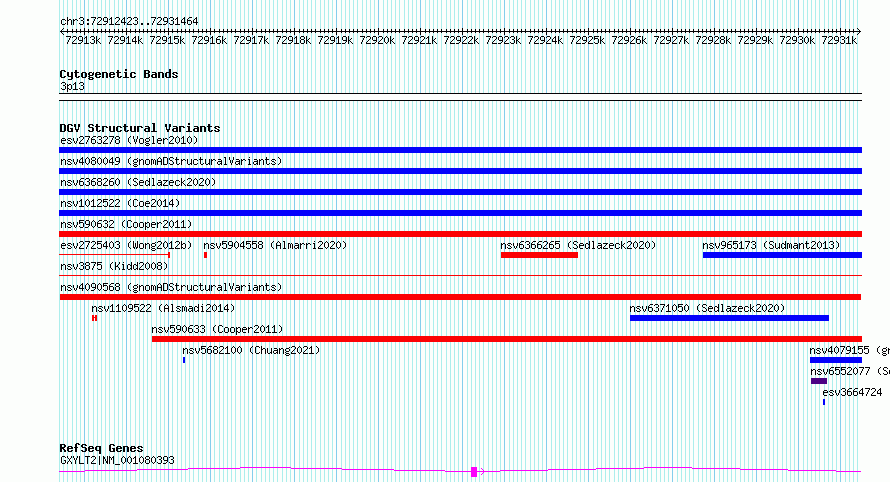Click the blue bar under nsv4079155
This screenshot has width=890, height=482.
tap(836, 360)
